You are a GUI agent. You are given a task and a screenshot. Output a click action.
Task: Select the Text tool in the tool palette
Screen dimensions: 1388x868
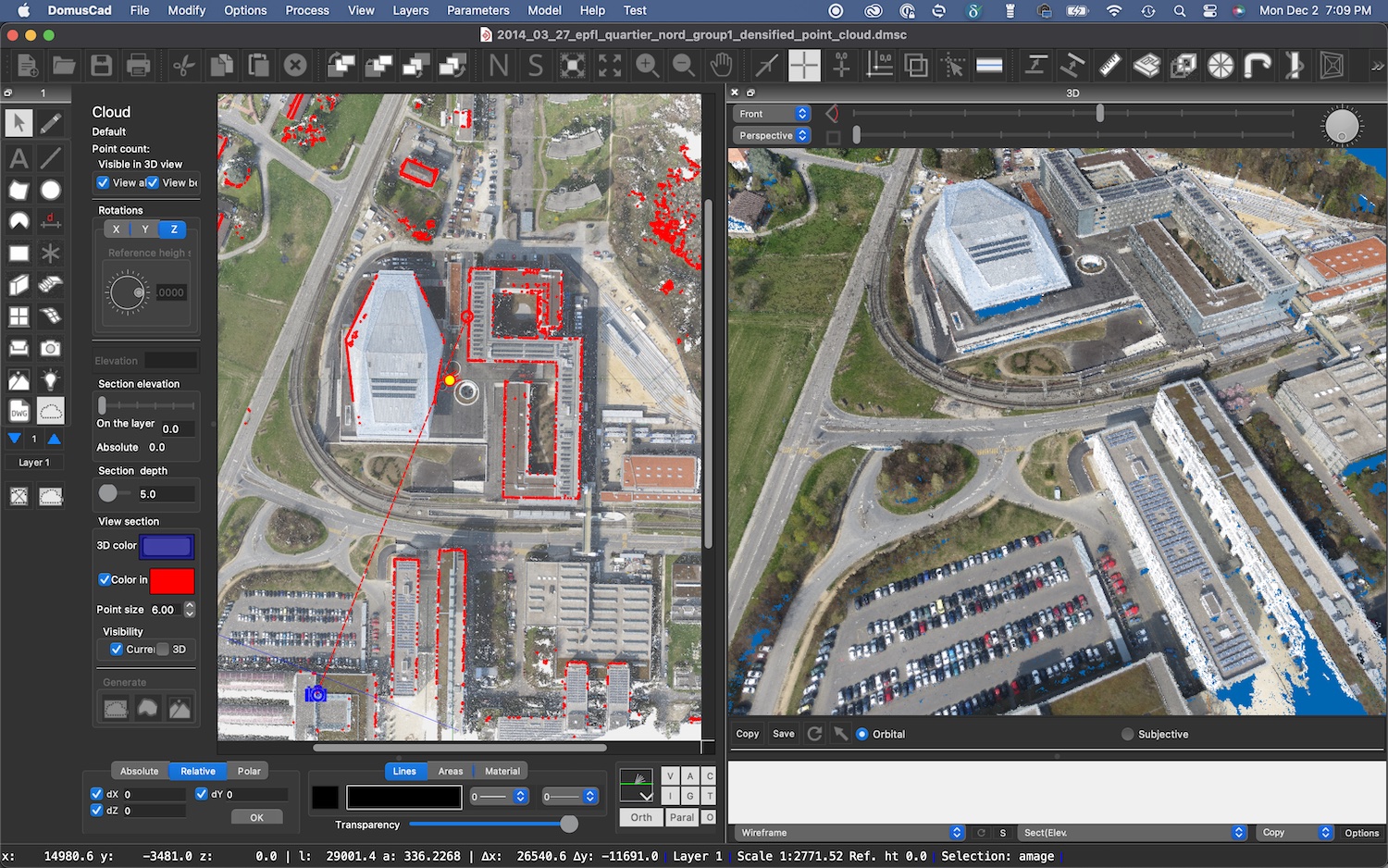click(19, 158)
